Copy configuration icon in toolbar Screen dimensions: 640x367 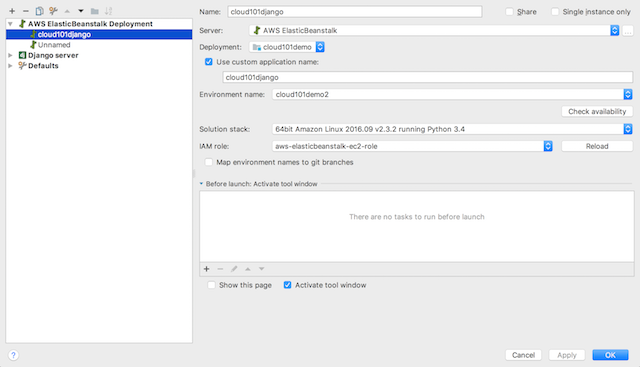coord(39,11)
